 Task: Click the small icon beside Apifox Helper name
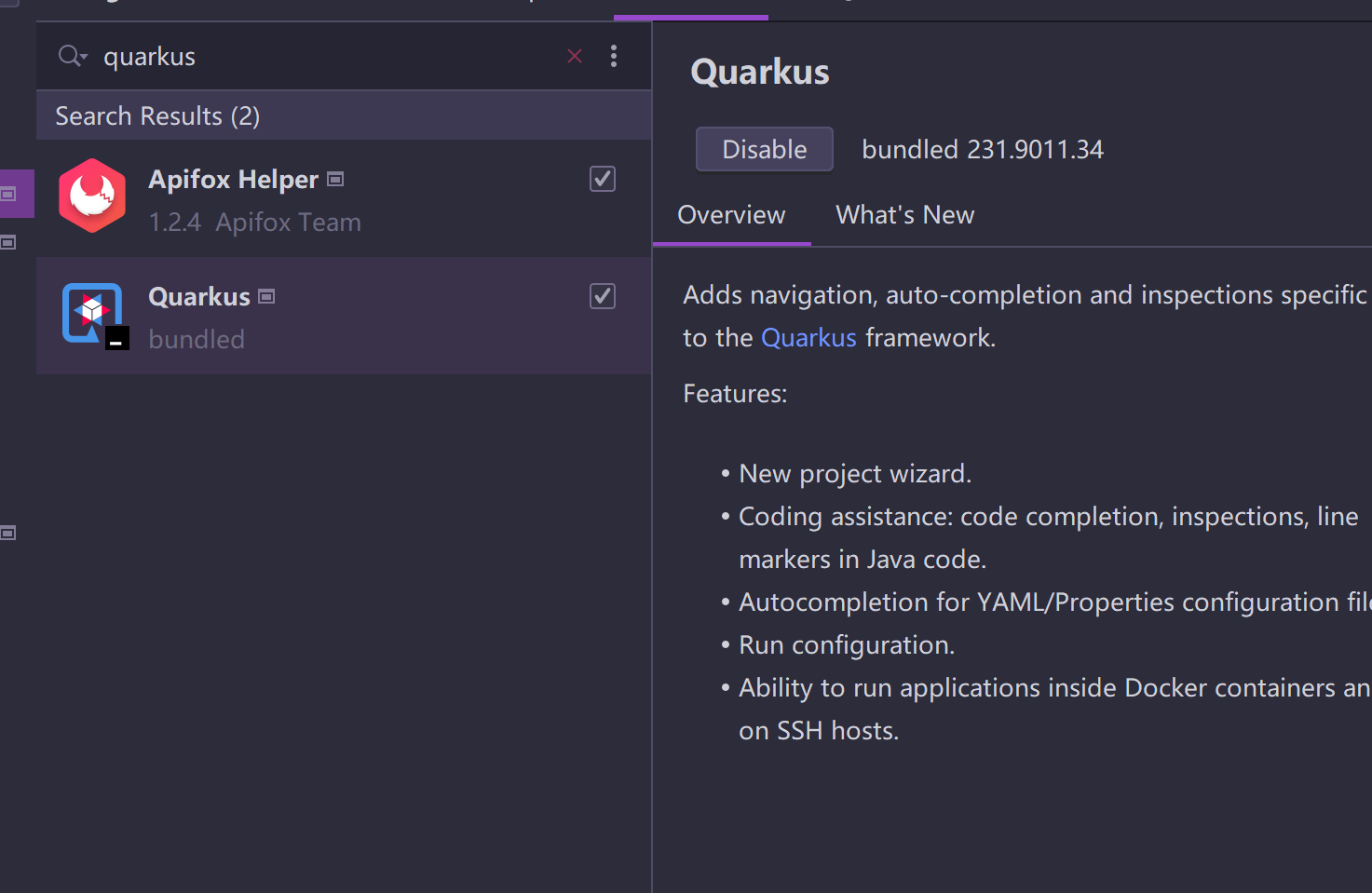[336, 179]
